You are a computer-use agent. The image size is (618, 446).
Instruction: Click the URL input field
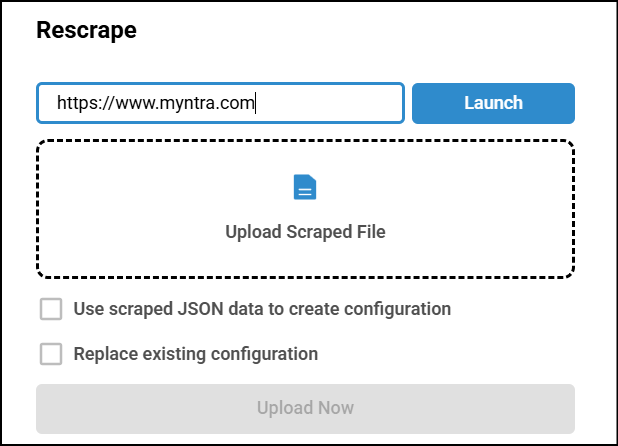pos(220,103)
